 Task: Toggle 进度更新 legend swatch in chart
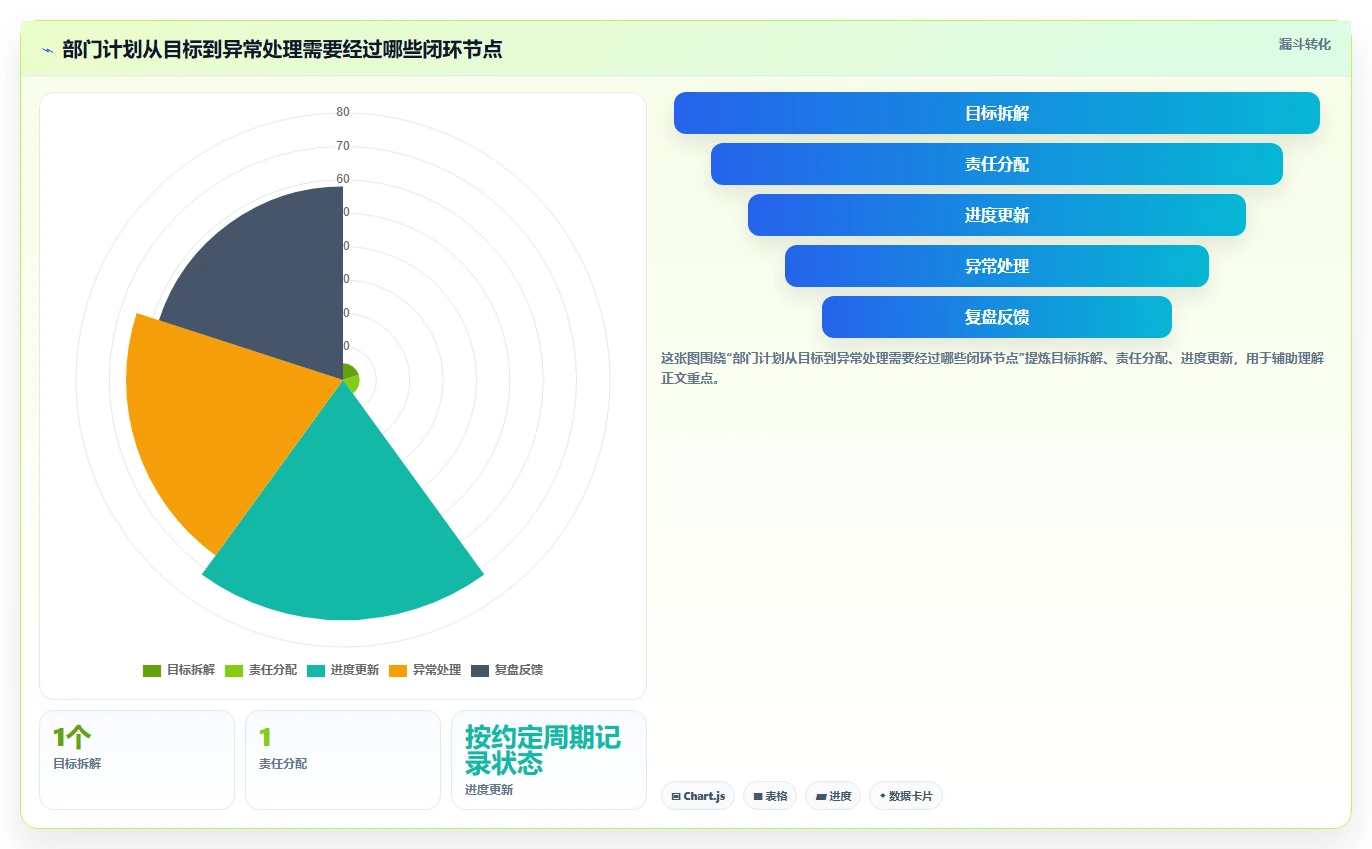(316, 670)
